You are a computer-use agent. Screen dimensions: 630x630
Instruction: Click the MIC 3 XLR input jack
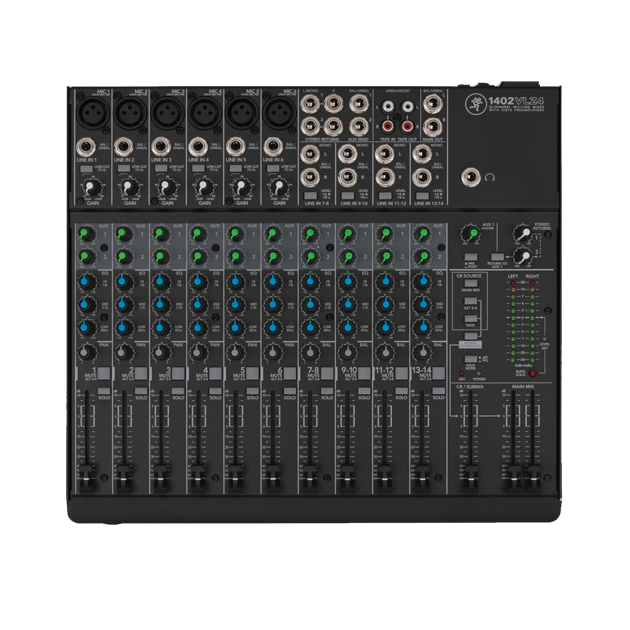point(169,113)
